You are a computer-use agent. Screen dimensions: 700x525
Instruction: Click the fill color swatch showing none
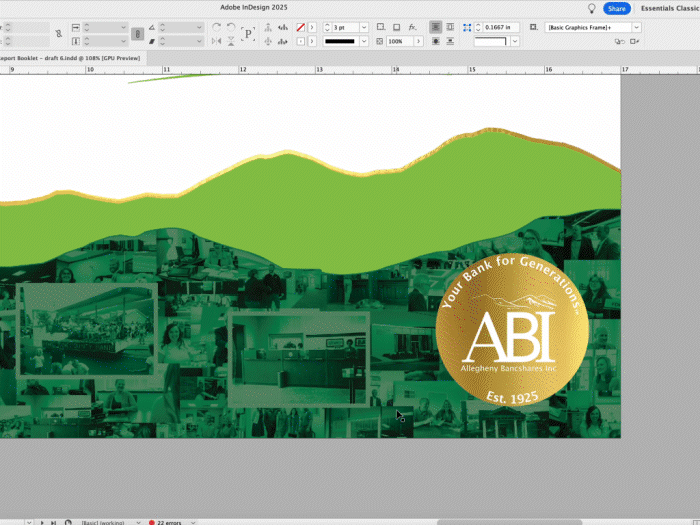tap(301, 28)
